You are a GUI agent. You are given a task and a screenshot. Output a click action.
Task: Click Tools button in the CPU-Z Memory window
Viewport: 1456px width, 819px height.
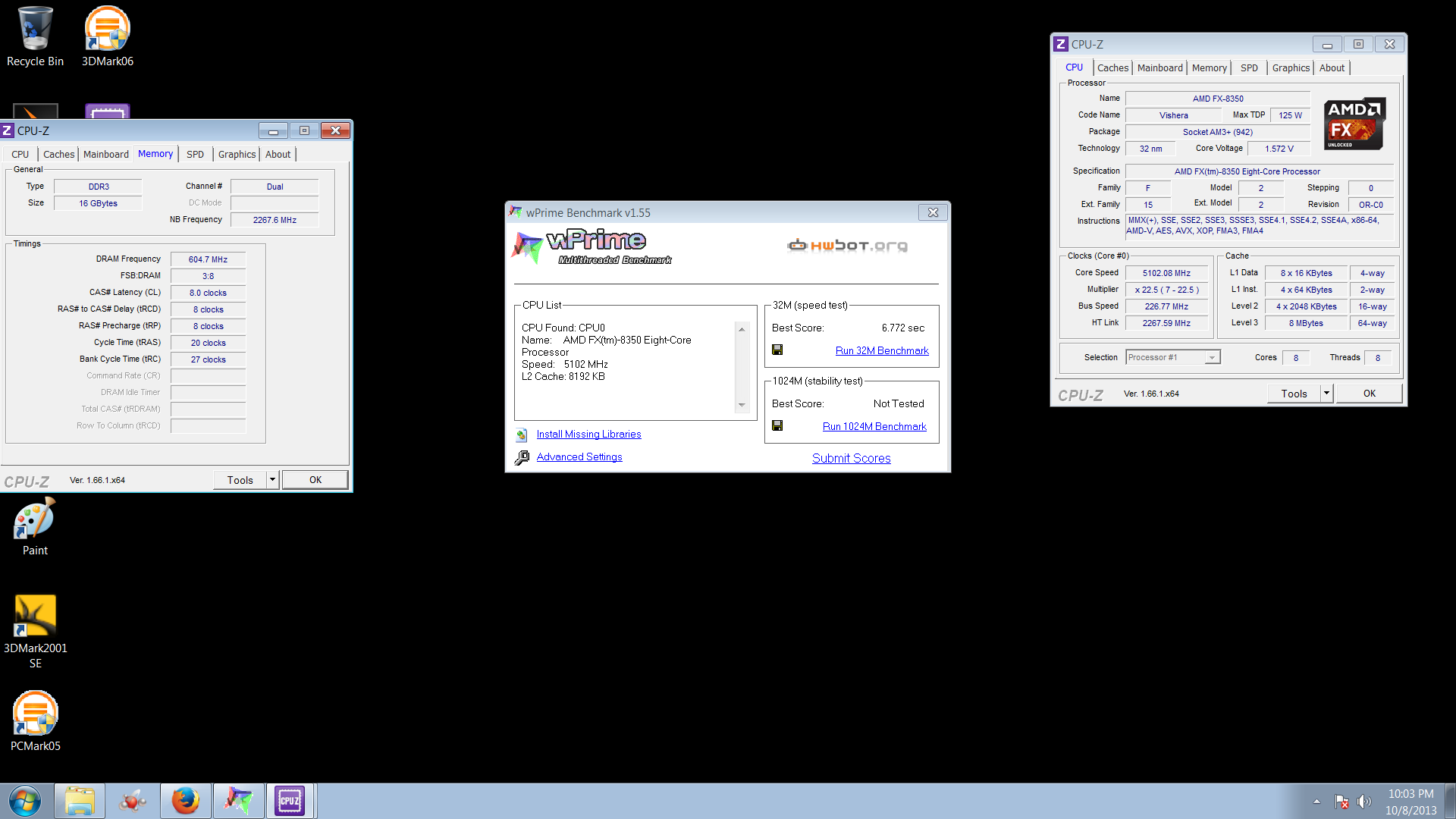240,479
